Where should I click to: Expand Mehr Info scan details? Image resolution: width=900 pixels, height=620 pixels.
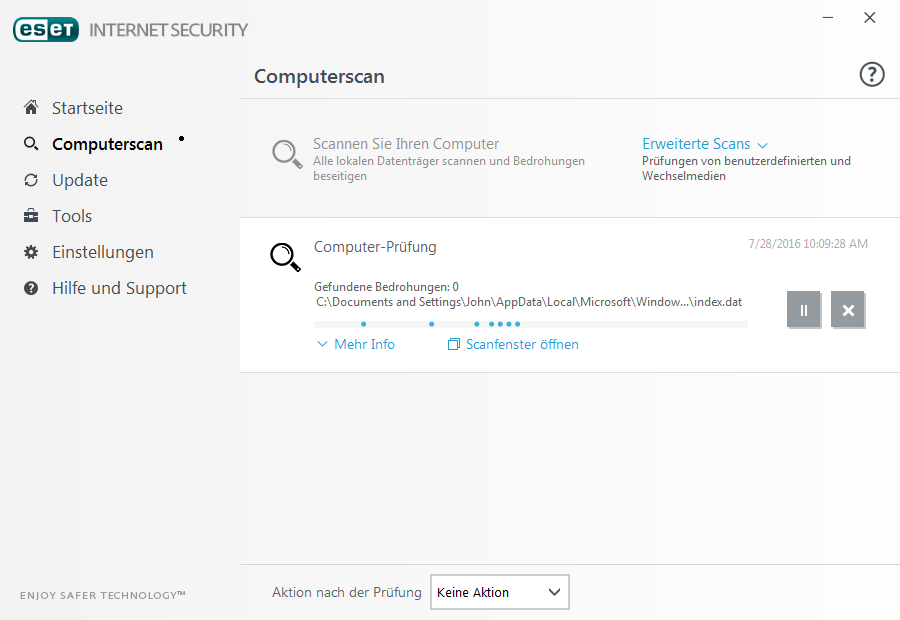[x=356, y=344]
